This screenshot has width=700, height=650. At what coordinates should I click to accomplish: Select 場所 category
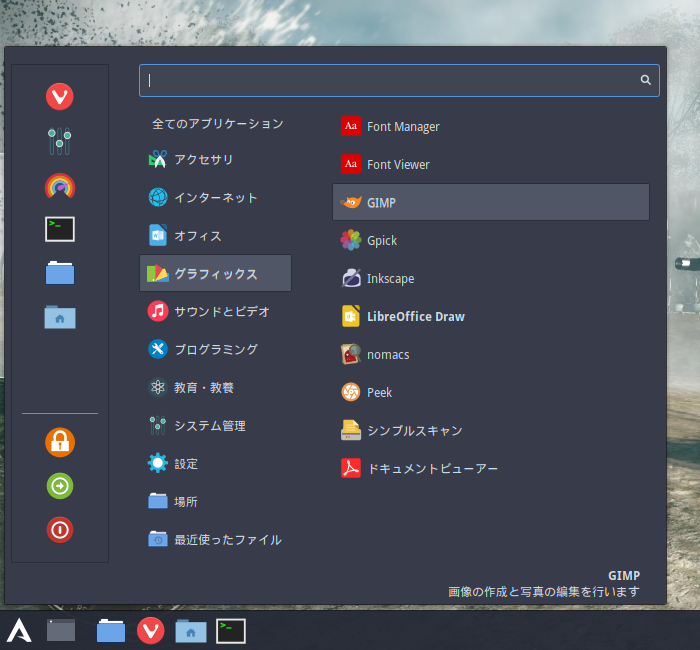pyautogui.click(x=216, y=501)
